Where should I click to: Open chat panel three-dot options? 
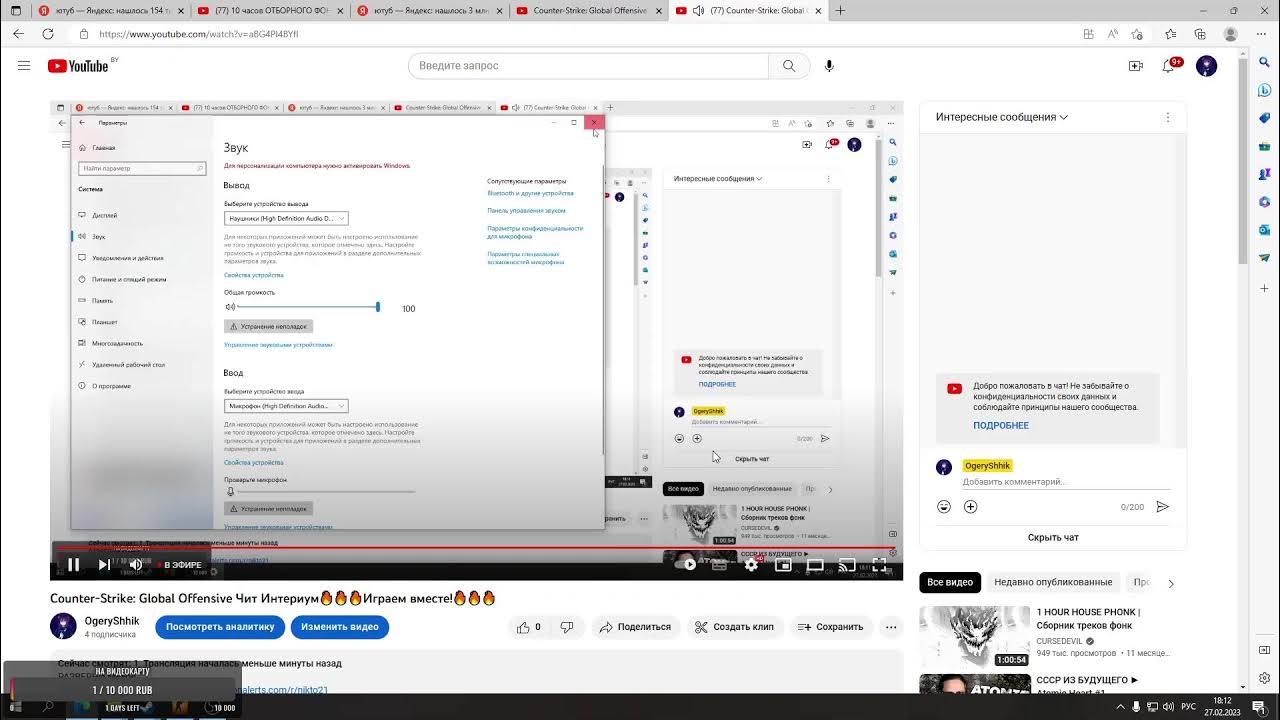point(1167,117)
